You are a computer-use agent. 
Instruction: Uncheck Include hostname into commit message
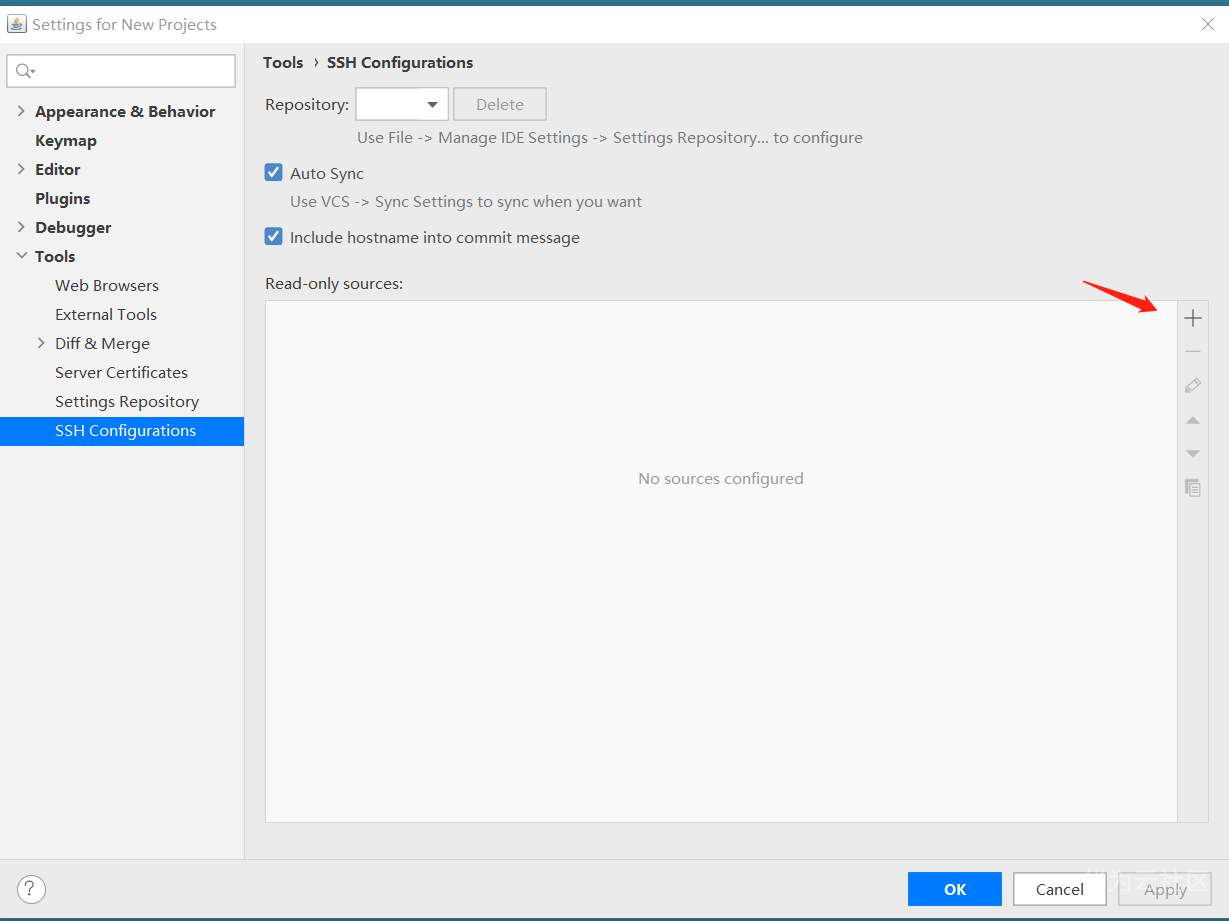point(274,237)
